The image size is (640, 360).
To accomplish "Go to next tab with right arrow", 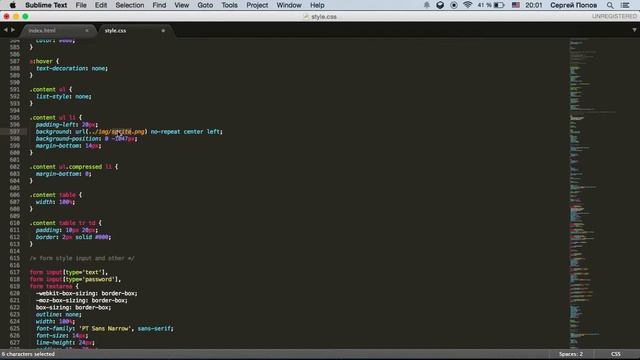I will 13,30.
